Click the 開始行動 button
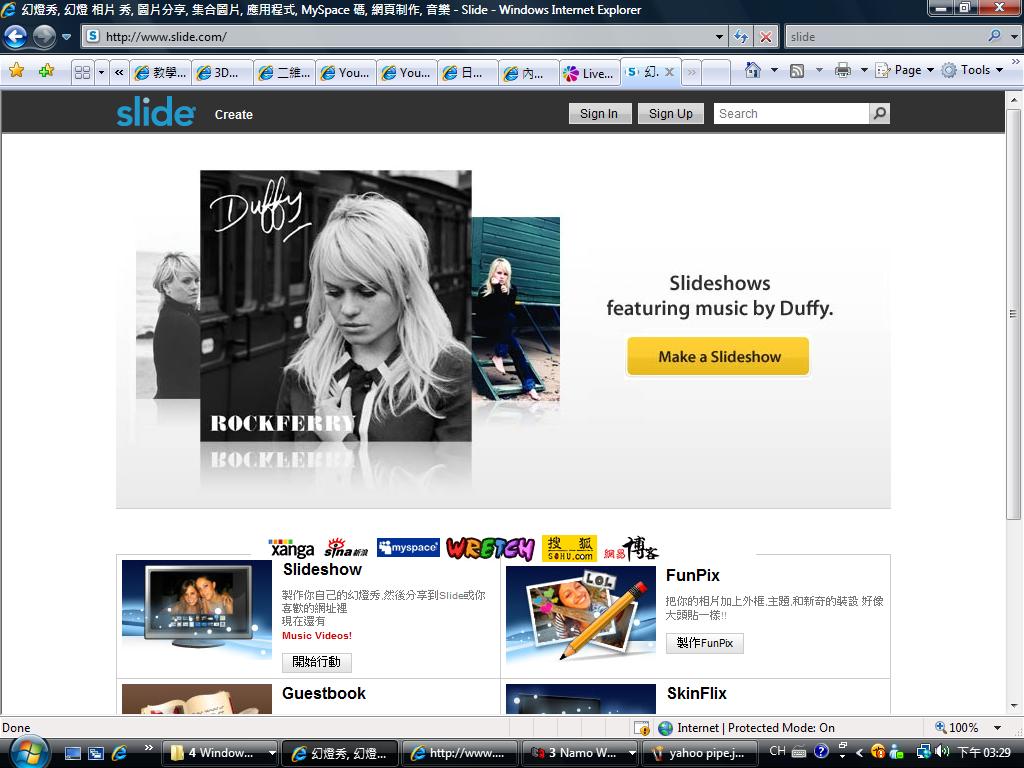This screenshot has height=768, width=1024. 317,662
